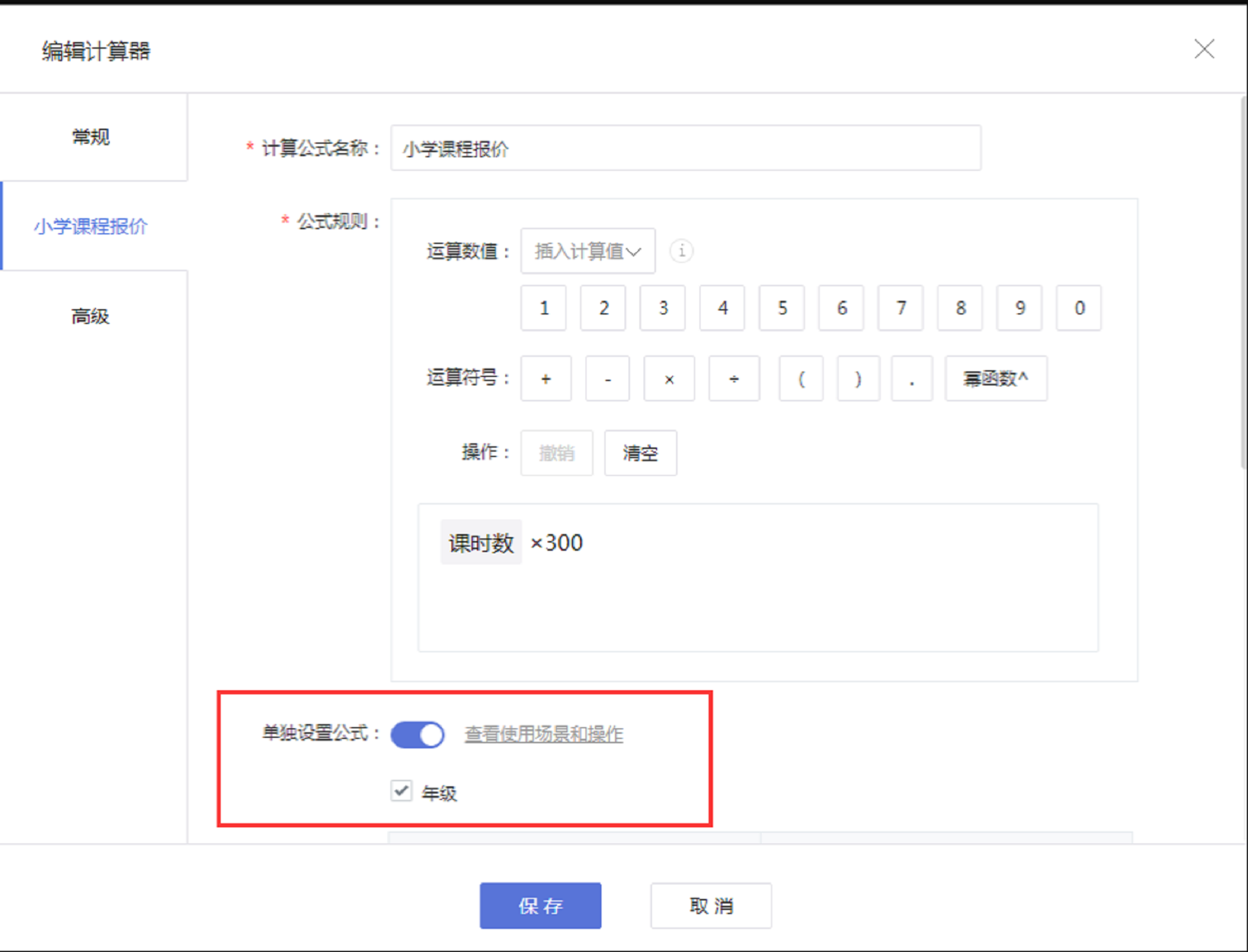Screen dimensions: 1248x952
Task: Uncheck the 年级 checkbox
Action: click(x=401, y=790)
